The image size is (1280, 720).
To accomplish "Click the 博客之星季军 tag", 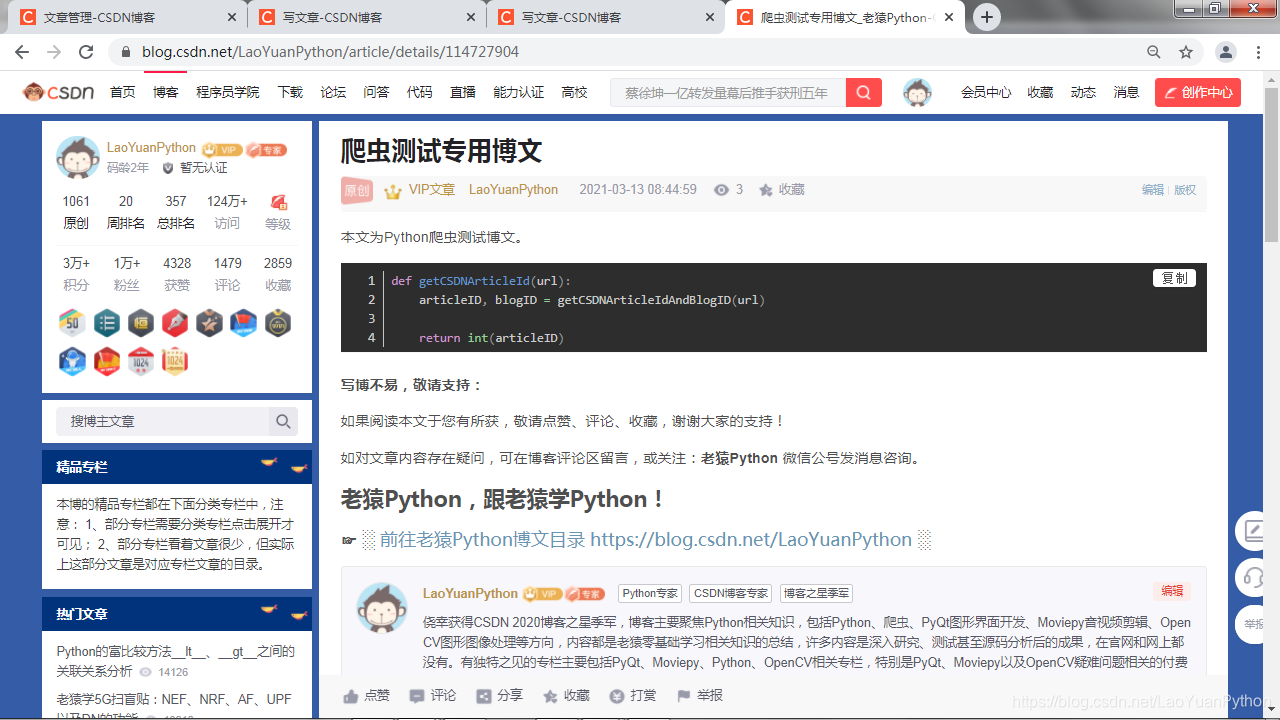I will point(816,593).
